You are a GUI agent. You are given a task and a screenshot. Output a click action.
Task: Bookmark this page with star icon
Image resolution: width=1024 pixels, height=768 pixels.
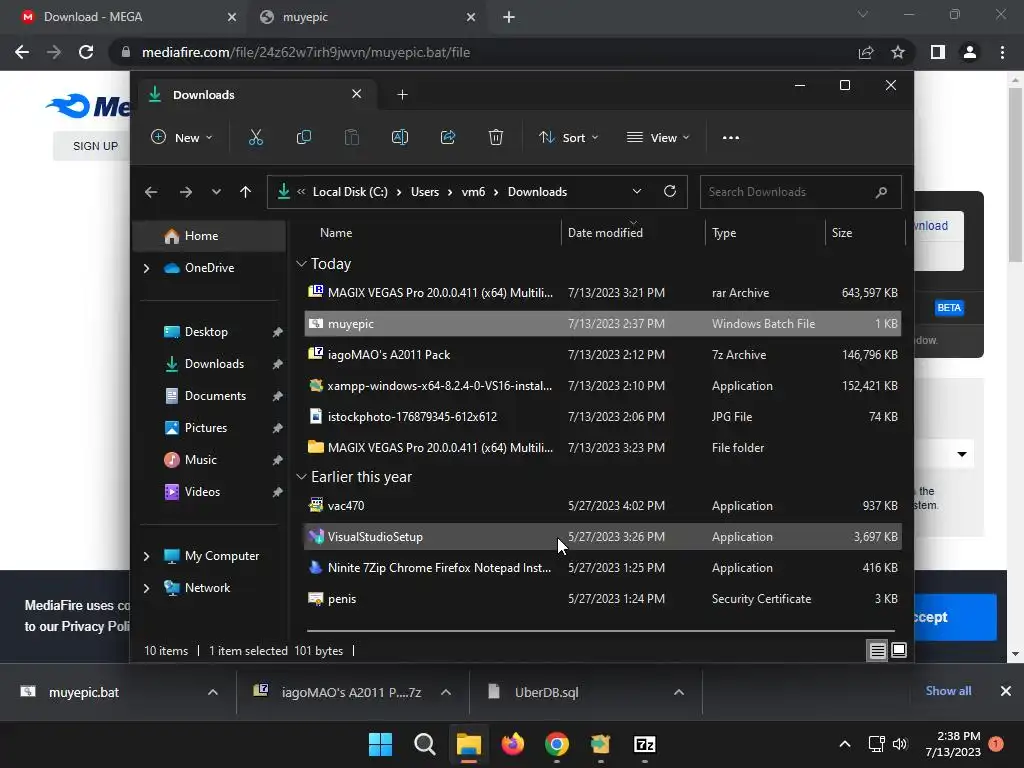pyautogui.click(x=898, y=52)
